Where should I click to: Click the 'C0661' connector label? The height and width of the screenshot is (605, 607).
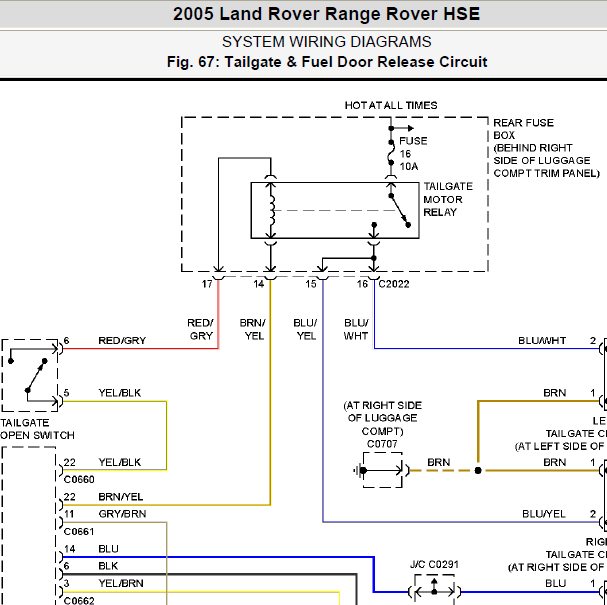point(79,531)
